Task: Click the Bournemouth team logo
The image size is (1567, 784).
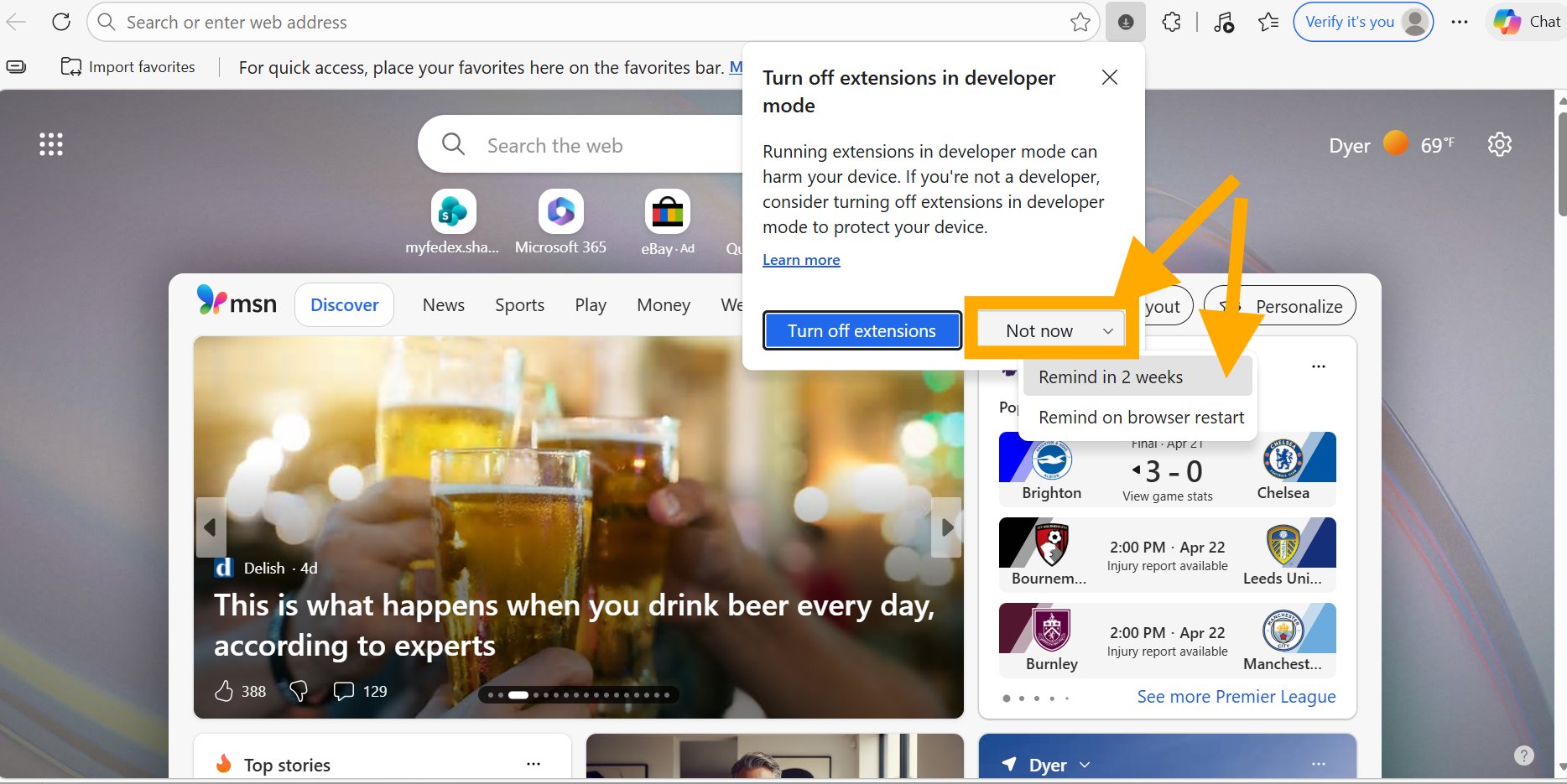Action: 1052,545
